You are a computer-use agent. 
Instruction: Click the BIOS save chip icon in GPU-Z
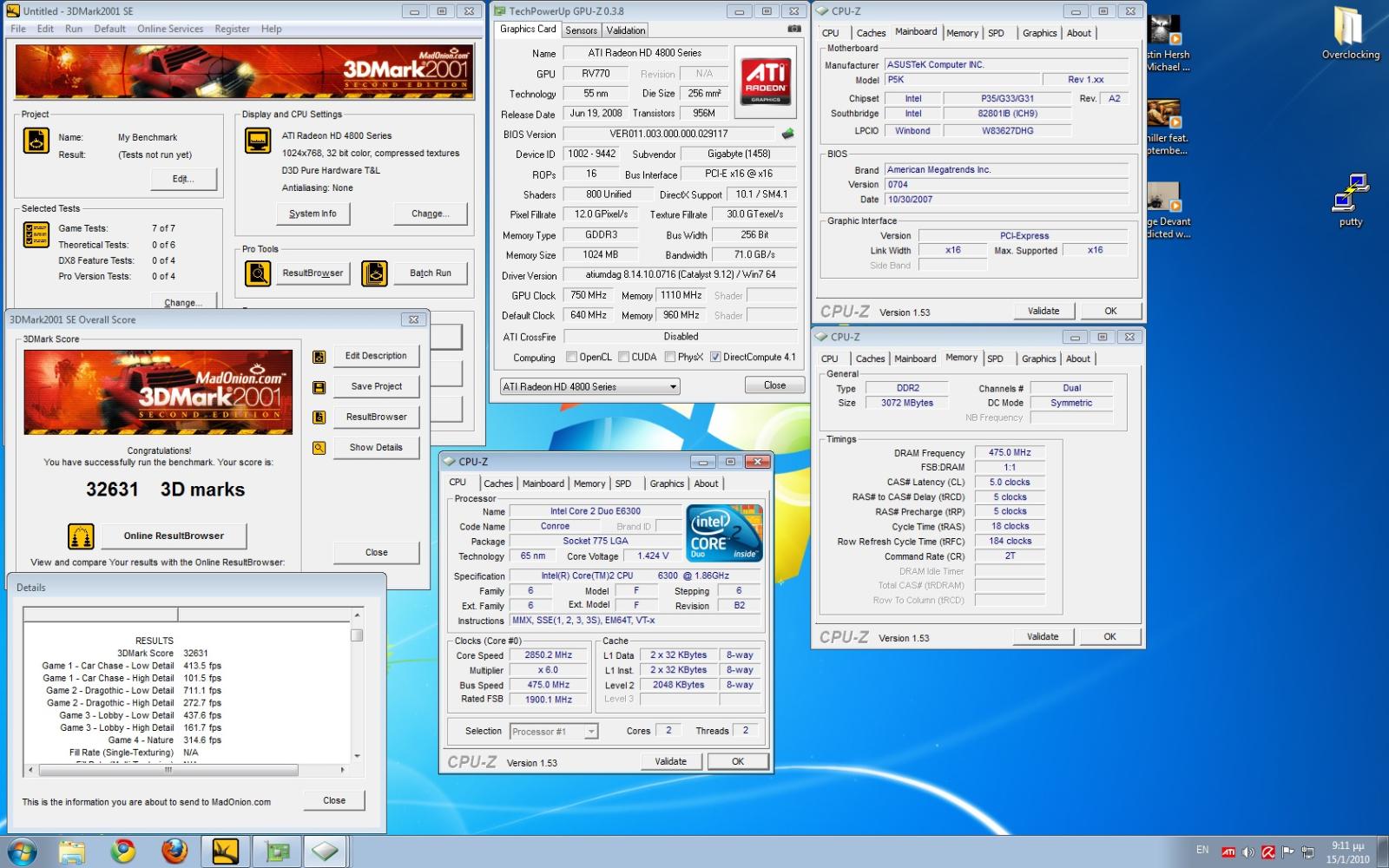pyautogui.click(x=788, y=134)
